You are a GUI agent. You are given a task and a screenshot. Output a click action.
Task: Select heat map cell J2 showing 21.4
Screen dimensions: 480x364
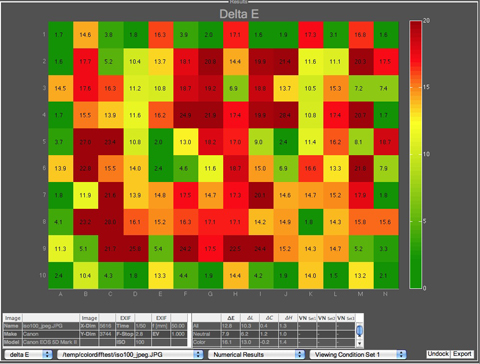coord(286,62)
